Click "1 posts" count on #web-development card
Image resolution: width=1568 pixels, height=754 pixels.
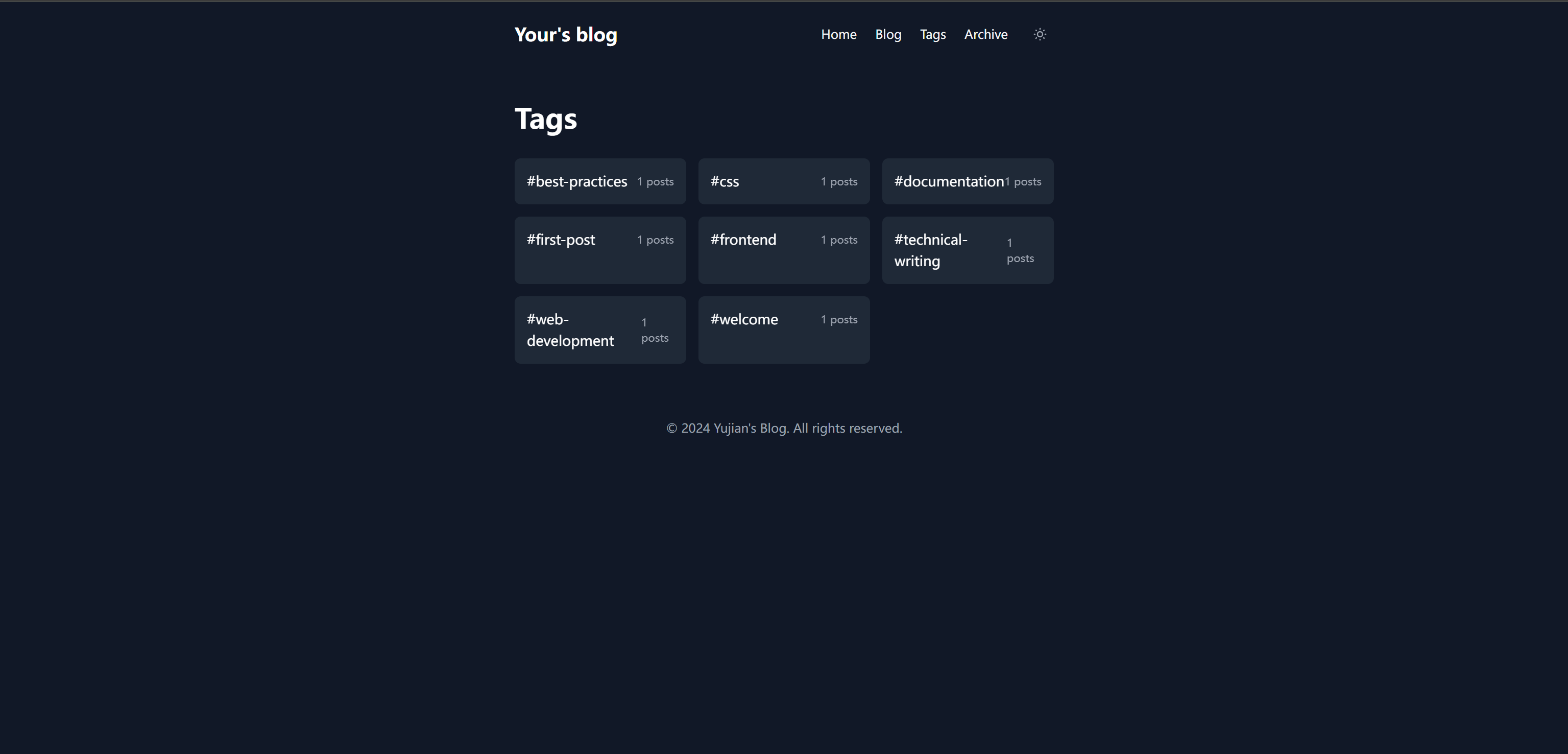tap(655, 330)
